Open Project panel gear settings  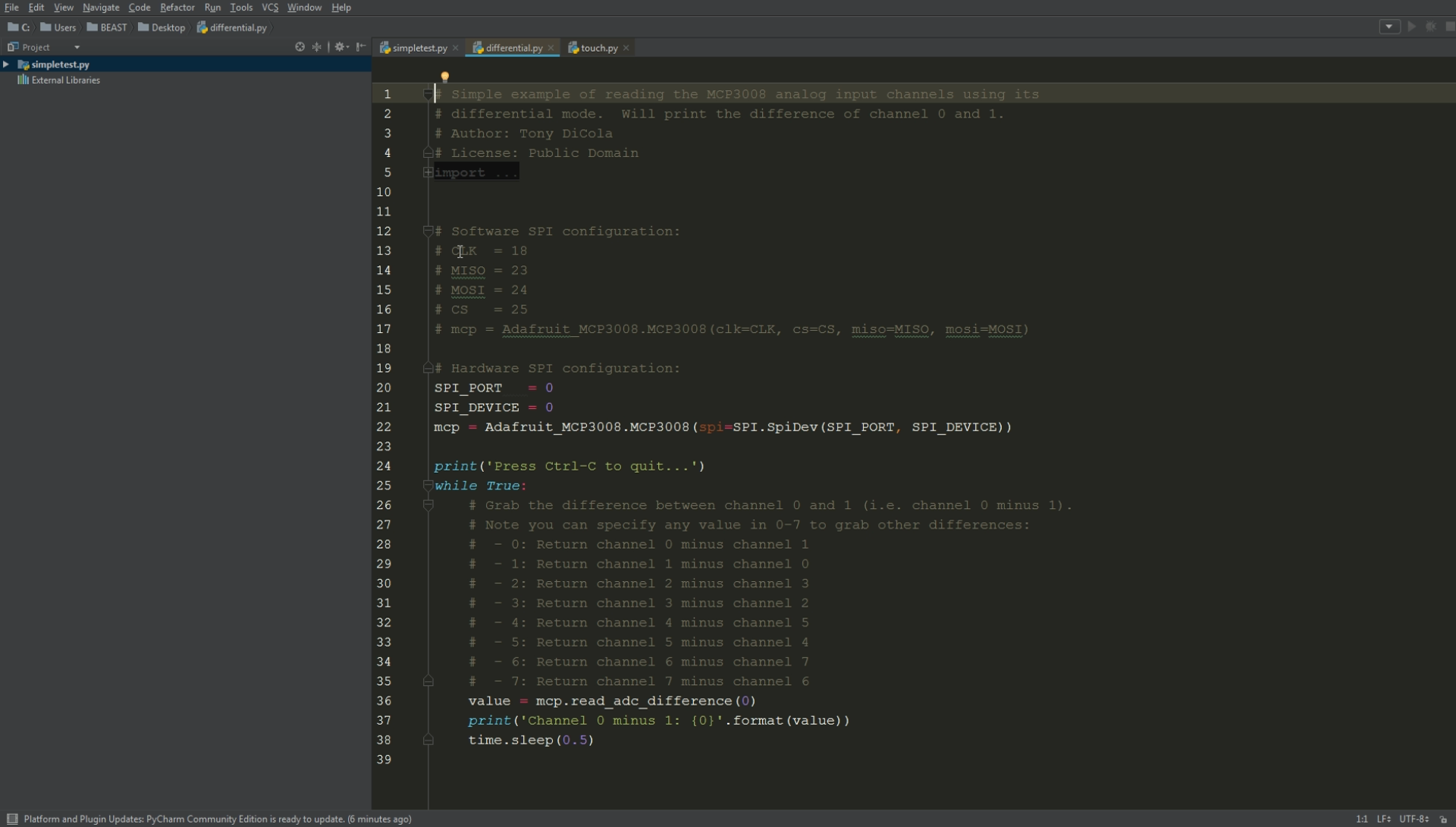pyautogui.click(x=340, y=47)
